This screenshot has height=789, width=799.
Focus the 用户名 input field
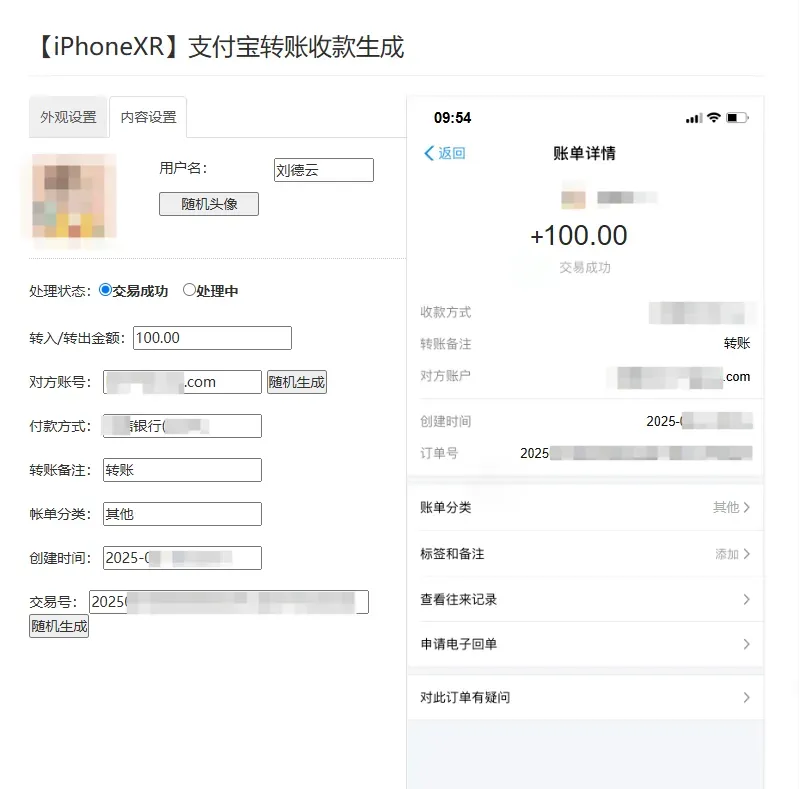pos(324,170)
